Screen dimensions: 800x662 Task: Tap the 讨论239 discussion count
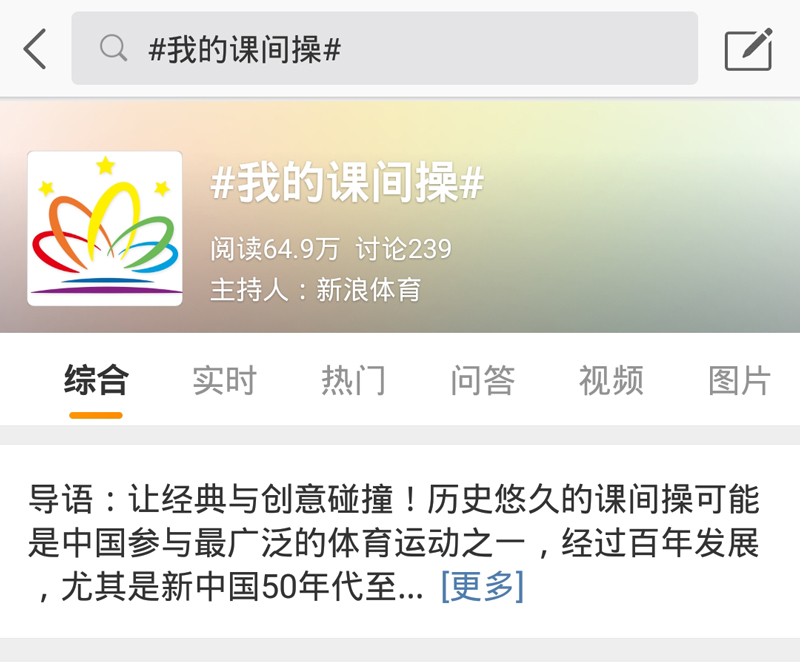click(x=404, y=249)
